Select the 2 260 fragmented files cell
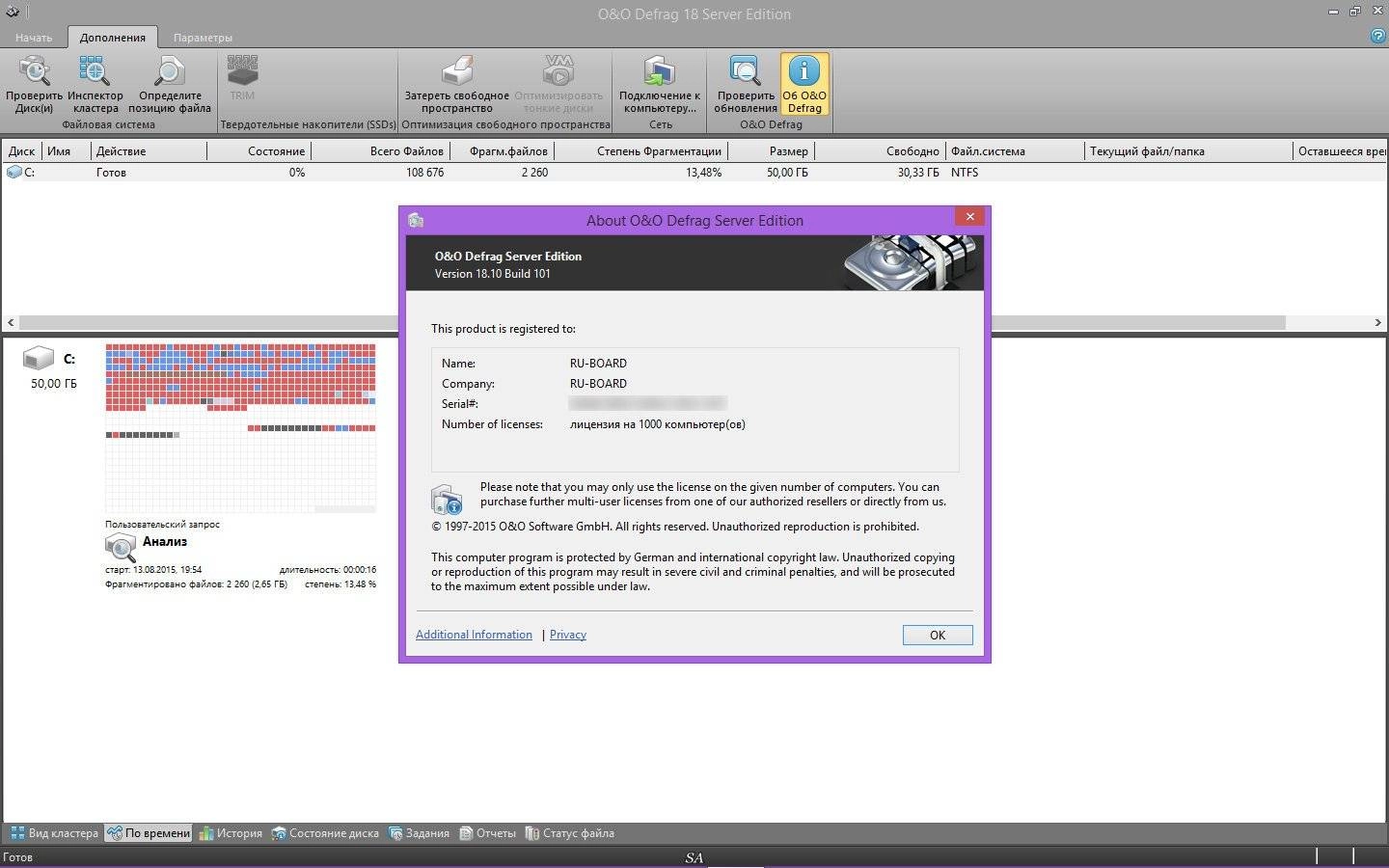 pos(534,173)
